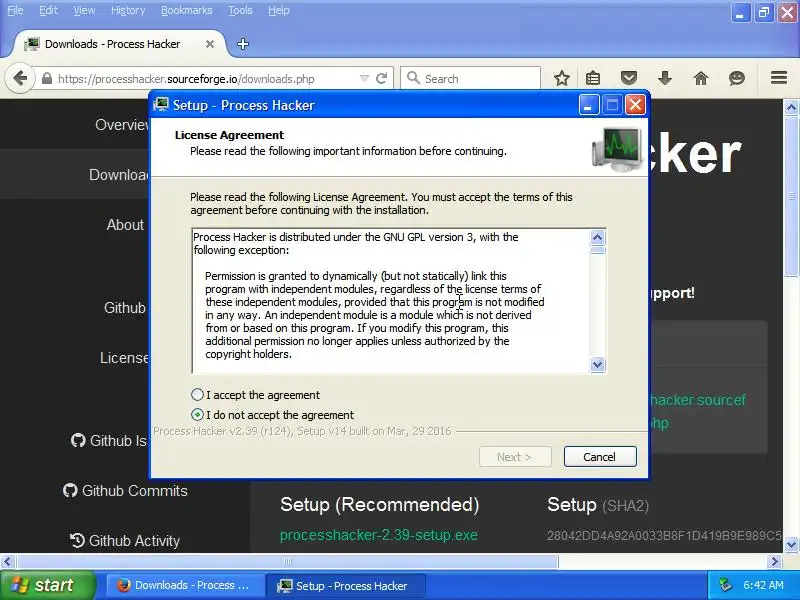Image resolution: width=800 pixels, height=600 pixels.
Task: Open the Bookmarks menu
Action: pos(187,10)
